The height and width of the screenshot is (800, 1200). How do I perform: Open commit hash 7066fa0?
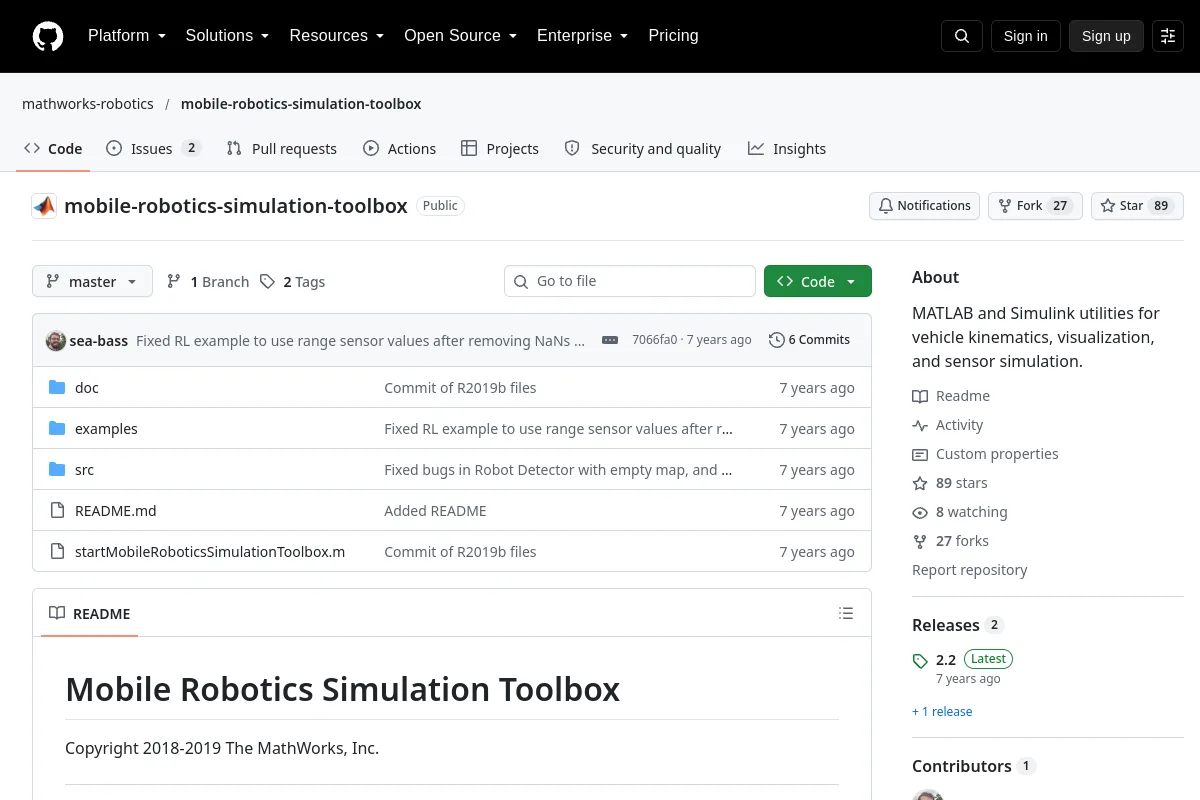click(x=654, y=340)
